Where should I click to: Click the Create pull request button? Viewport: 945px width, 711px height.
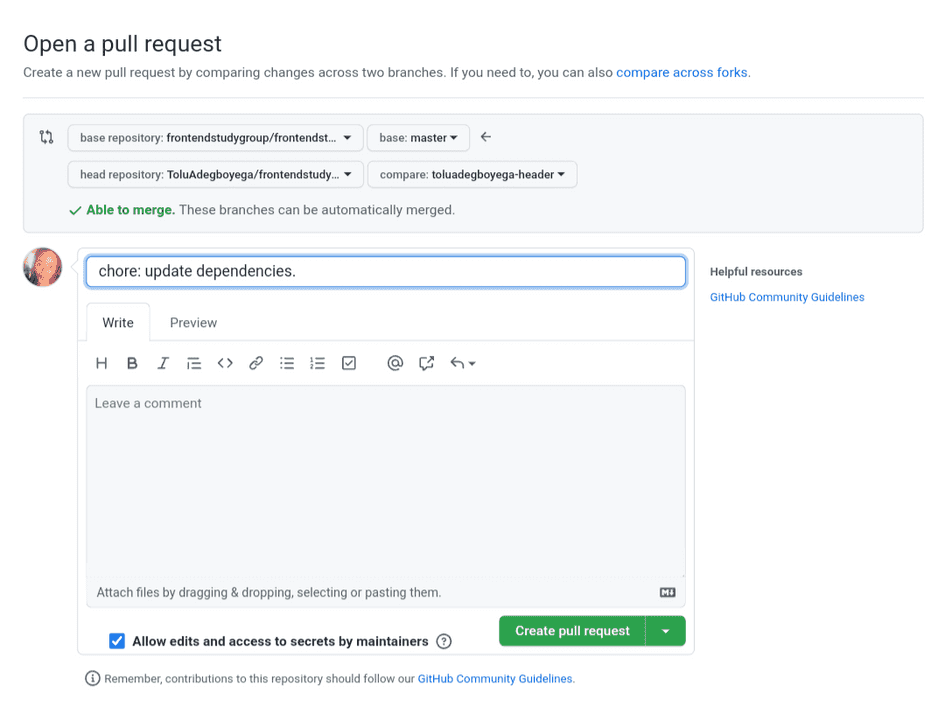point(571,631)
